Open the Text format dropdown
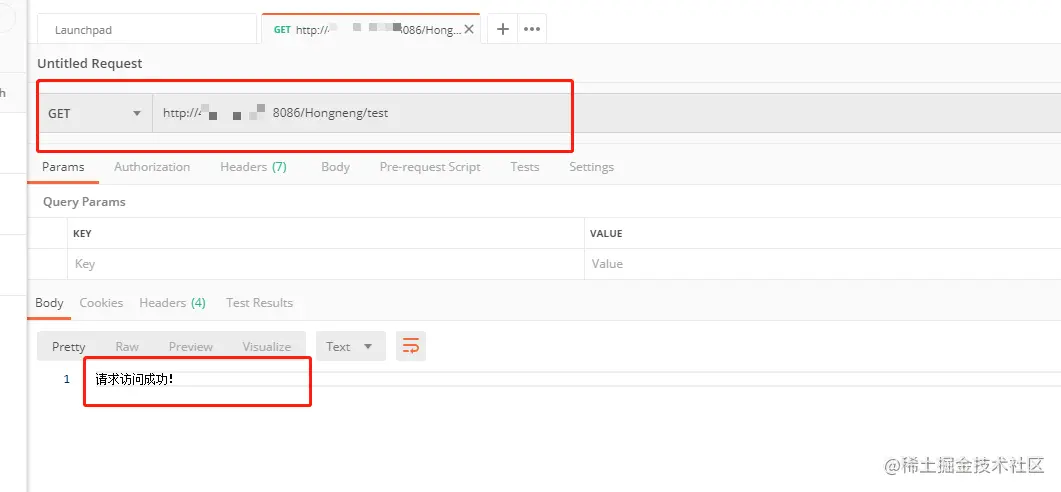The height and width of the screenshot is (492, 1061). click(x=351, y=346)
